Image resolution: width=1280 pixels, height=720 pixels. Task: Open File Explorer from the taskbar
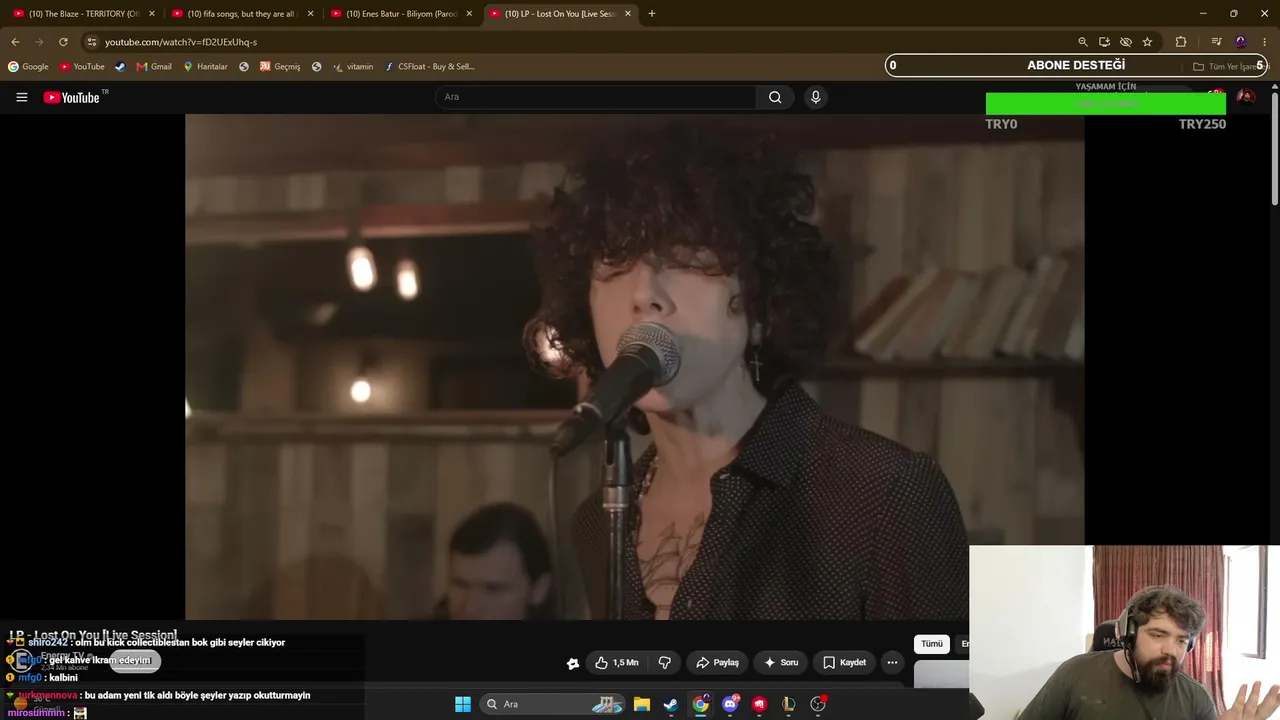tap(642, 704)
